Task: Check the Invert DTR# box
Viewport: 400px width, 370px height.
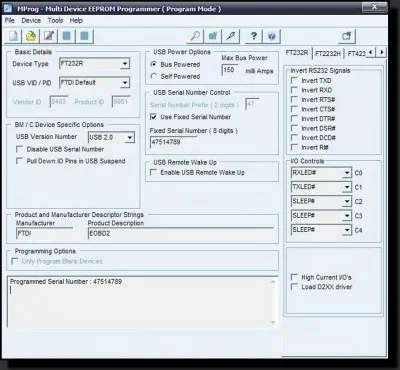Action: tap(294, 118)
